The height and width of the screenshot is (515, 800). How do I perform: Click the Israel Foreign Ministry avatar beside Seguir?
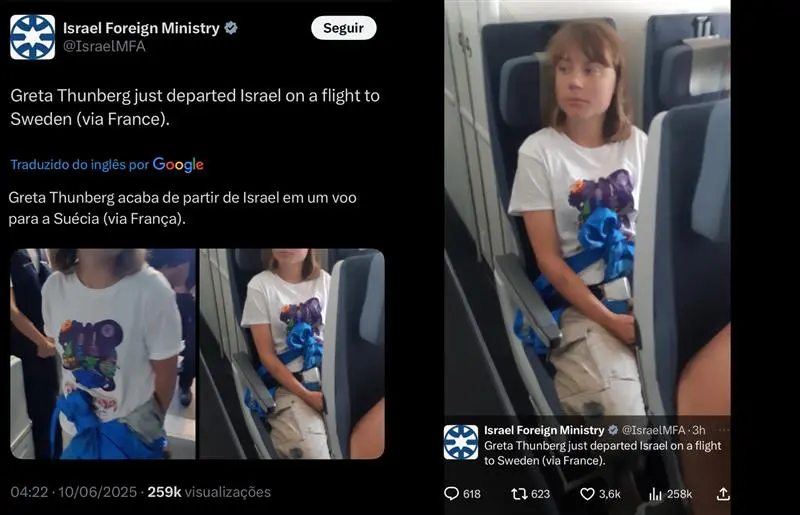point(32,37)
